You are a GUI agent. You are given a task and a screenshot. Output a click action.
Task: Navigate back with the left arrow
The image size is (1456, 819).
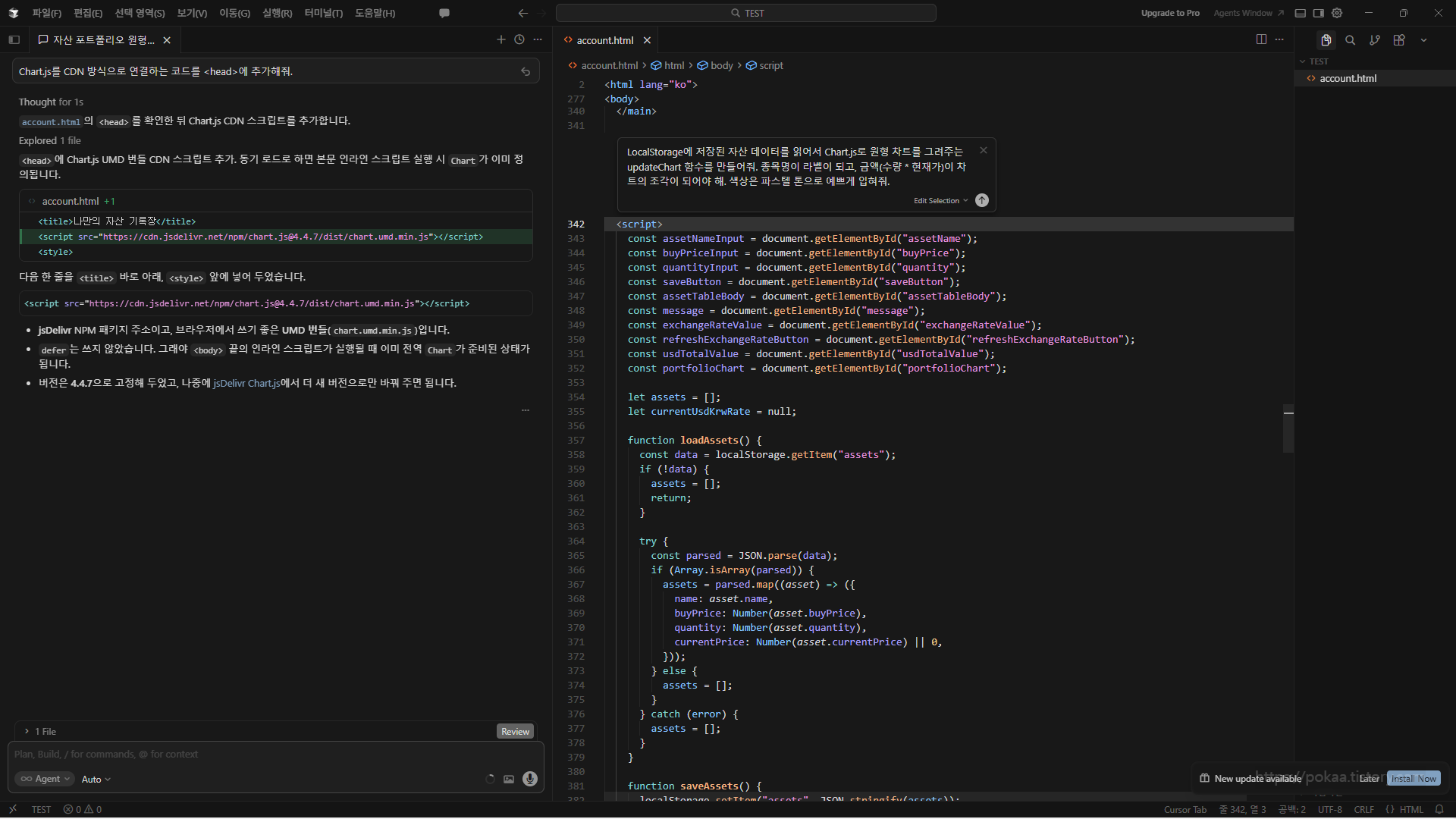tap(522, 13)
